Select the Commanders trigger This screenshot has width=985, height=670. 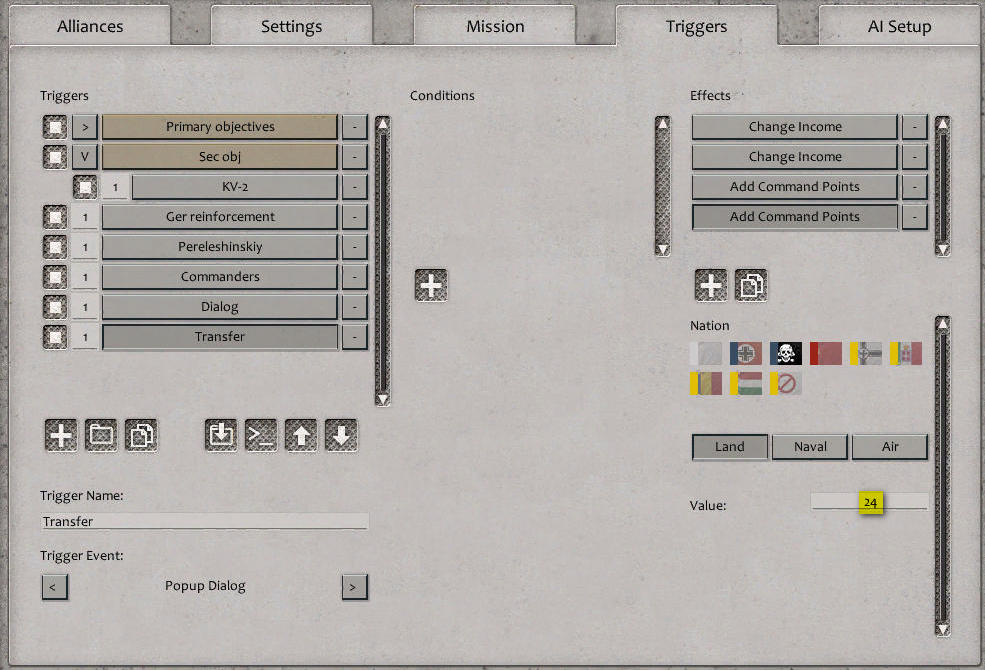(220, 277)
